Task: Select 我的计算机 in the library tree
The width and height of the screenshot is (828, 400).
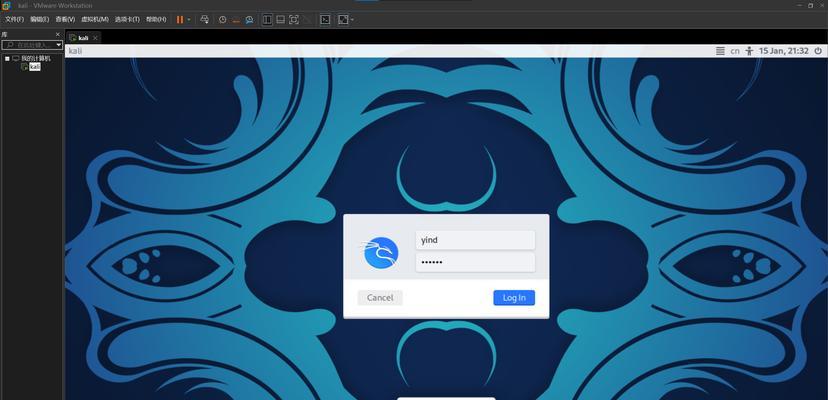Action: [x=35, y=58]
